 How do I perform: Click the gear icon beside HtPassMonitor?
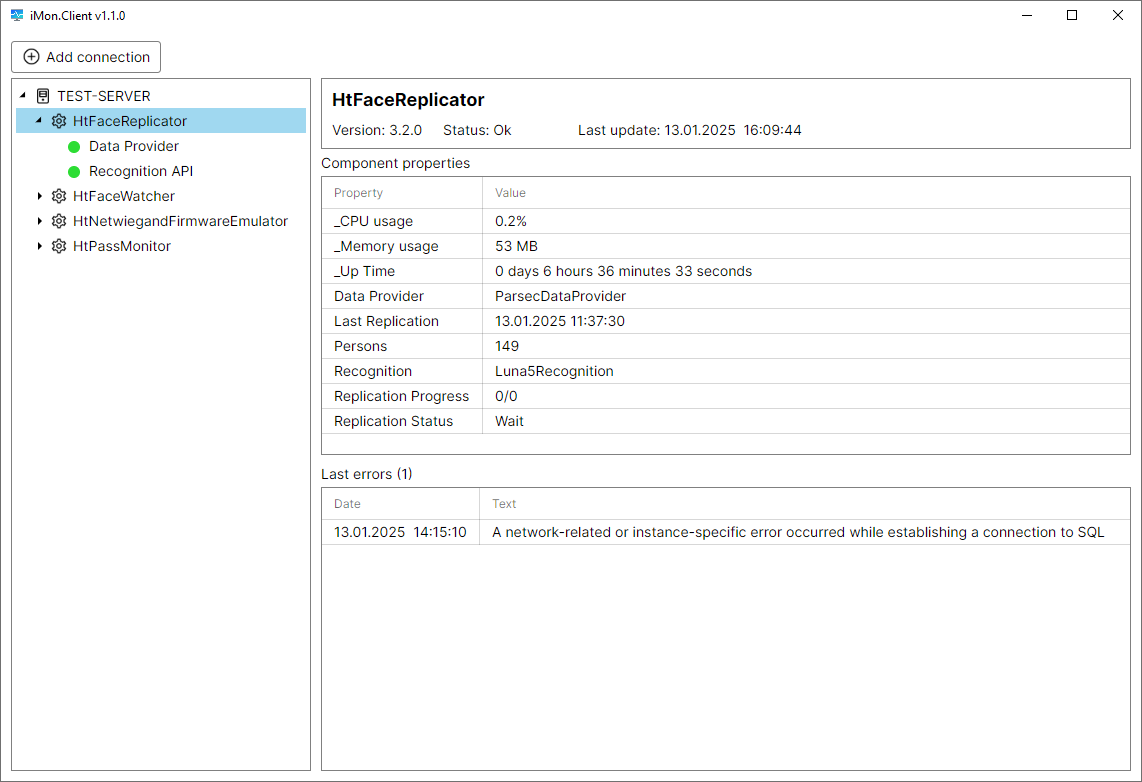[x=59, y=246]
